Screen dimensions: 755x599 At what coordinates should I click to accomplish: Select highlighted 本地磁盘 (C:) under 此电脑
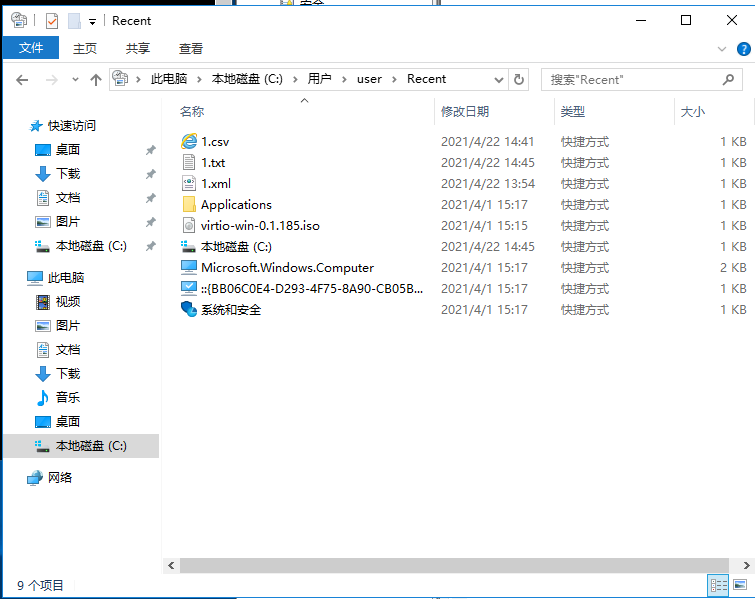pyautogui.click(x=81, y=446)
